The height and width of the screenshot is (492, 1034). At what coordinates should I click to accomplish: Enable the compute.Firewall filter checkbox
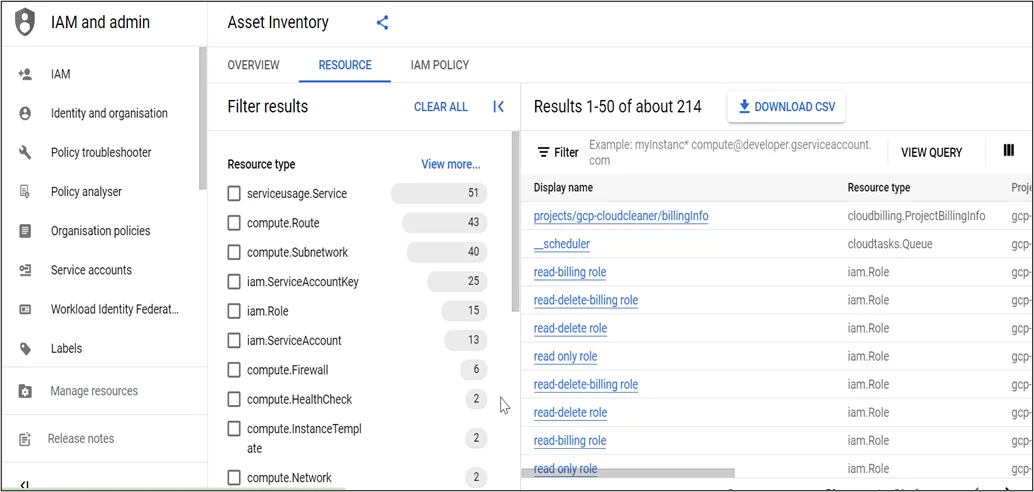click(x=234, y=370)
